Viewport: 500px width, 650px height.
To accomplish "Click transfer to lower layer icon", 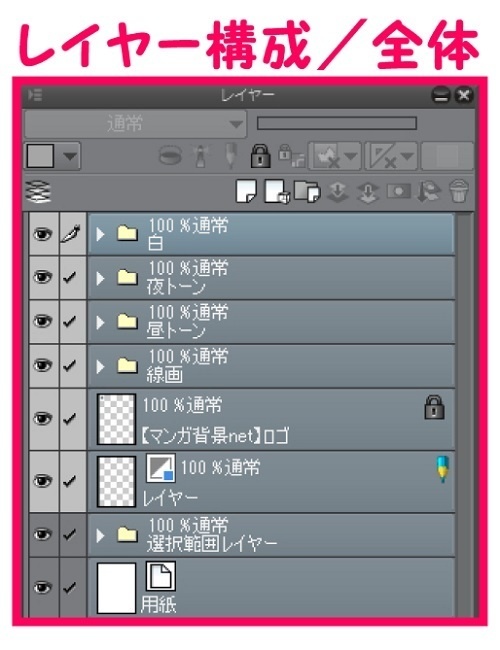I will tap(338, 192).
